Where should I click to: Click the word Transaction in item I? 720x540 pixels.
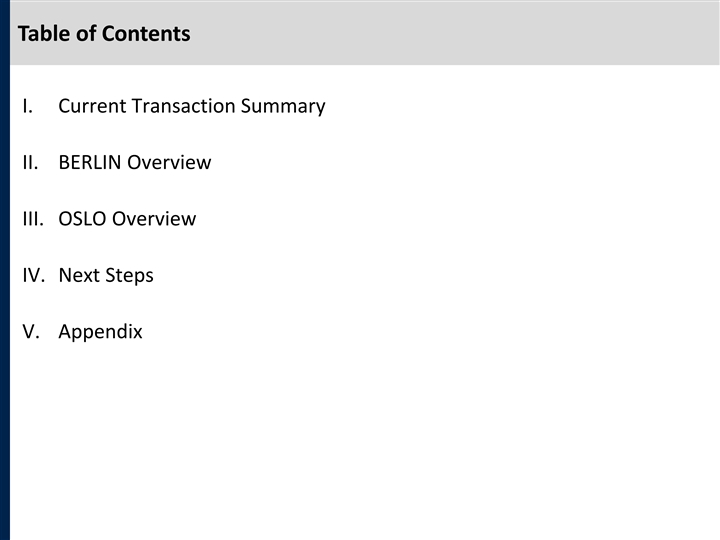pos(185,106)
